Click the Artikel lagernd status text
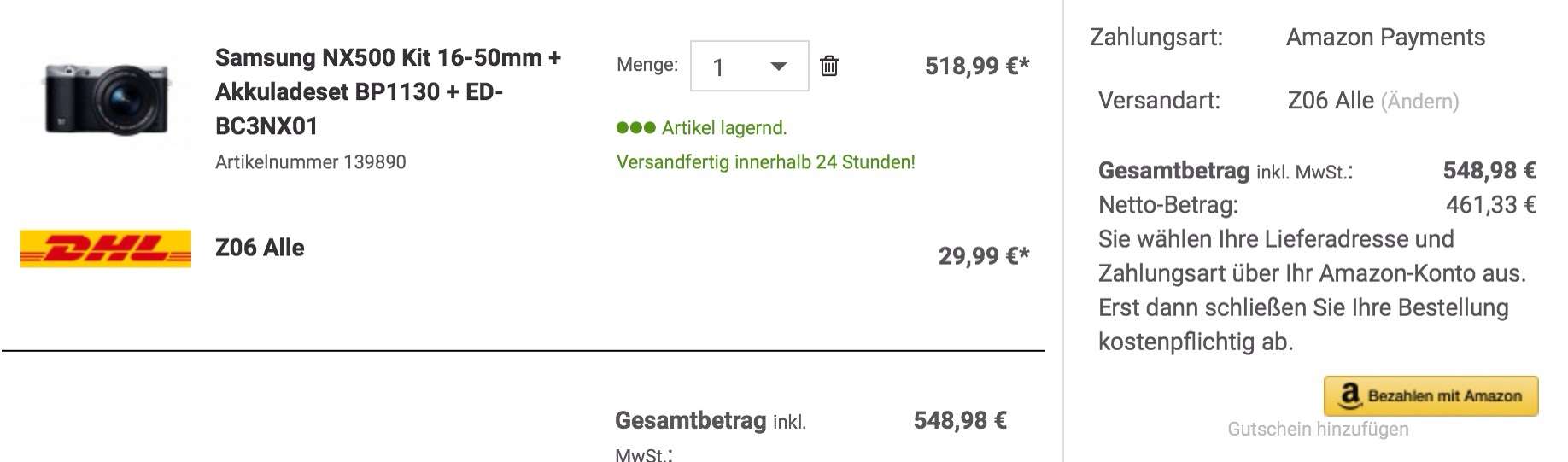Image resolution: width=1568 pixels, height=462 pixels. (x=724, y=128)
